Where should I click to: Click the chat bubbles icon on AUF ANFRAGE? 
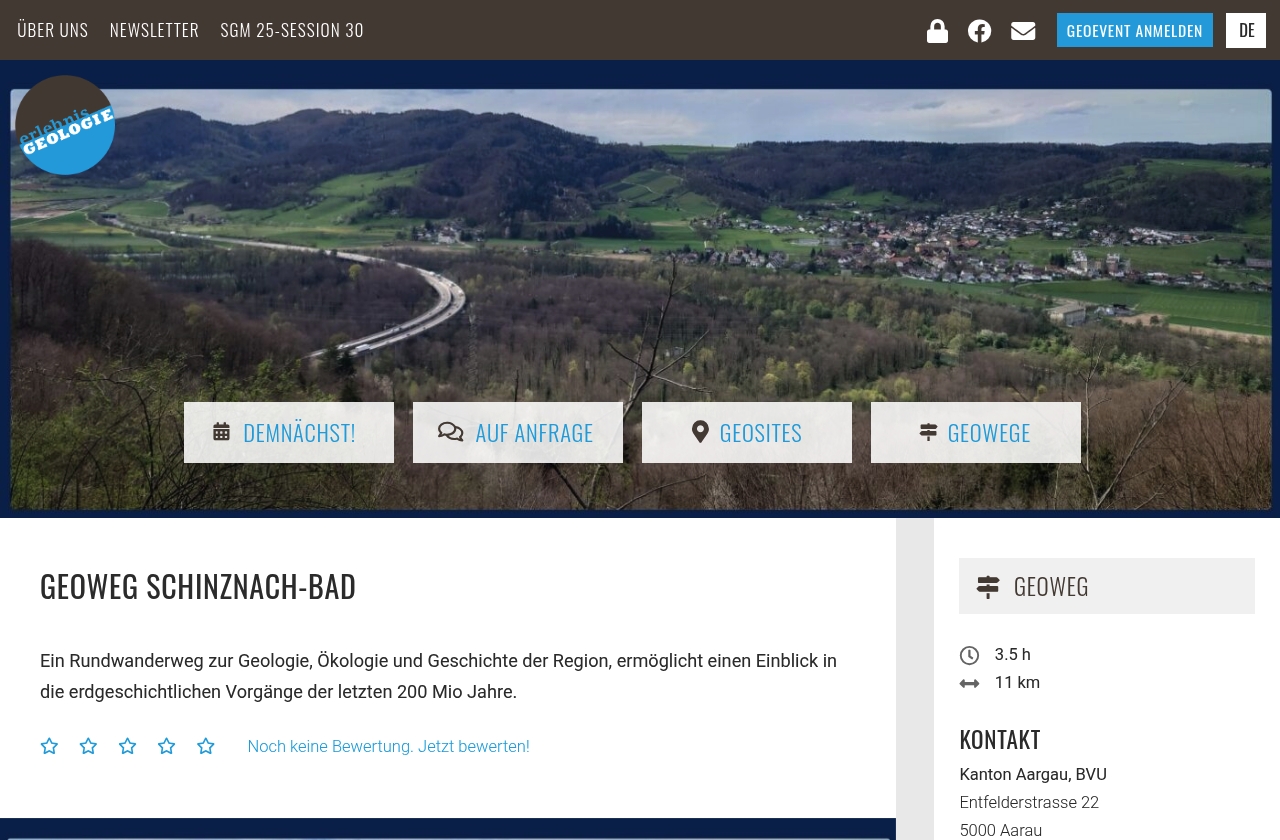(x=451, y=431)
